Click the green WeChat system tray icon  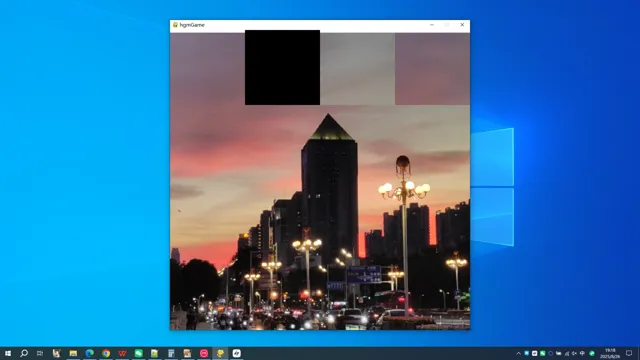(542, 353)
